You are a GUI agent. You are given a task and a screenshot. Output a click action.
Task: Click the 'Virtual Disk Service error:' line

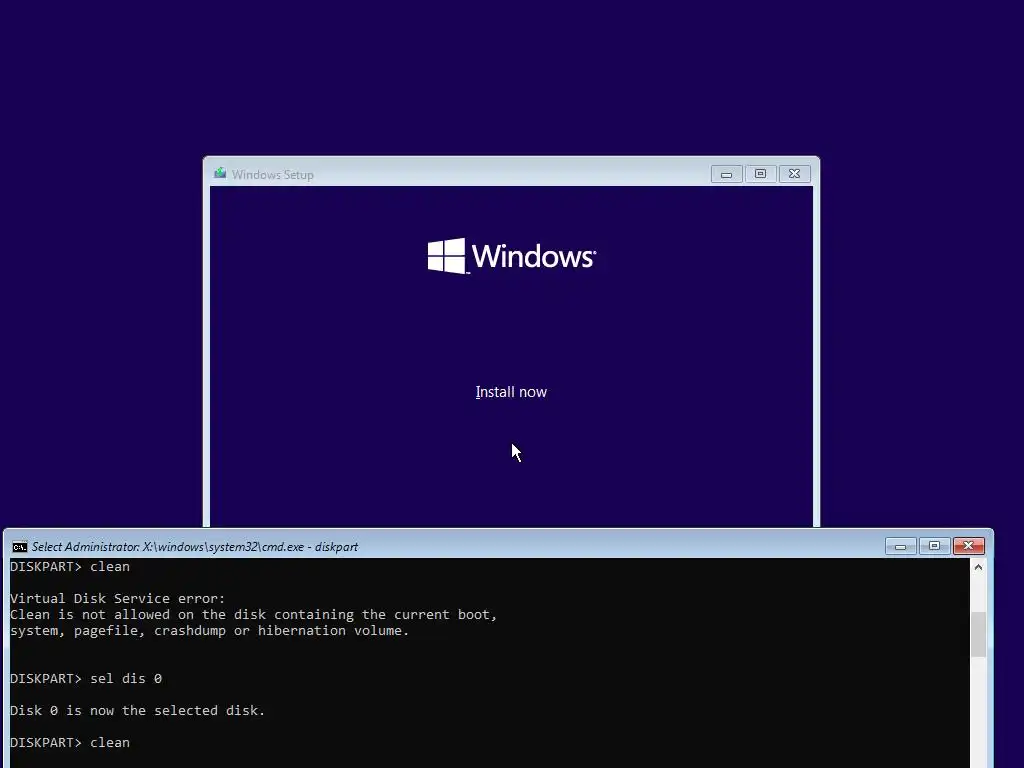point(118,598)
